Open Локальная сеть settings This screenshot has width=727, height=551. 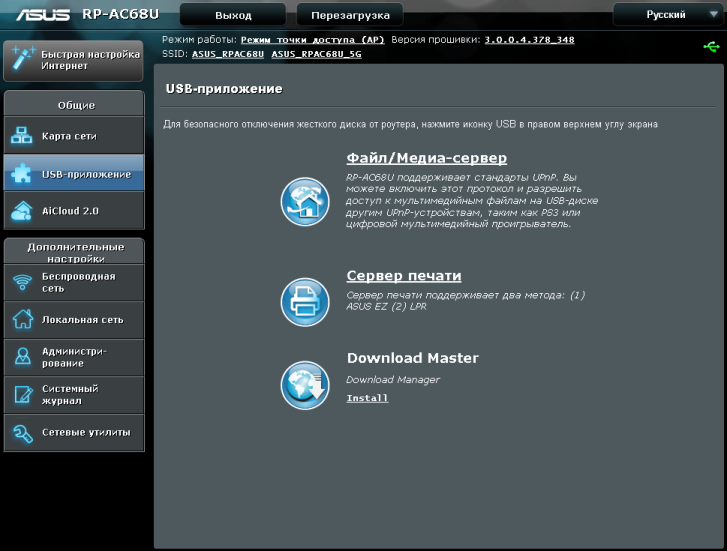[x=74, y=320]
